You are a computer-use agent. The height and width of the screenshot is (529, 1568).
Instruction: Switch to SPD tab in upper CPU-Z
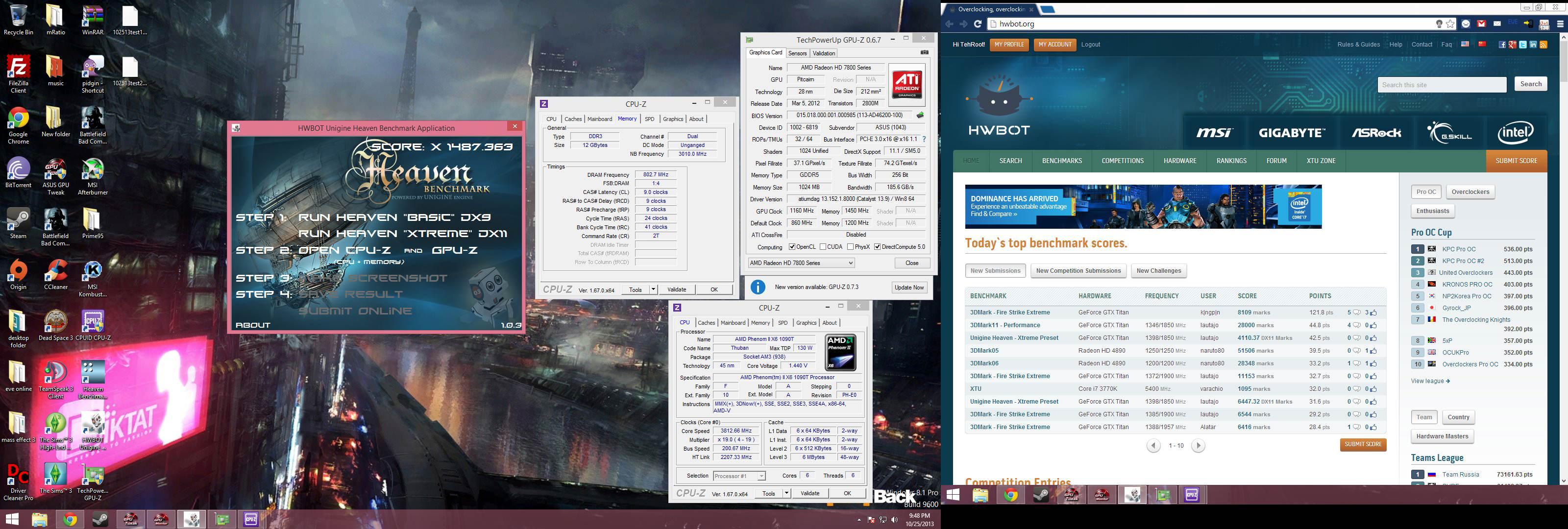point(649,120)
